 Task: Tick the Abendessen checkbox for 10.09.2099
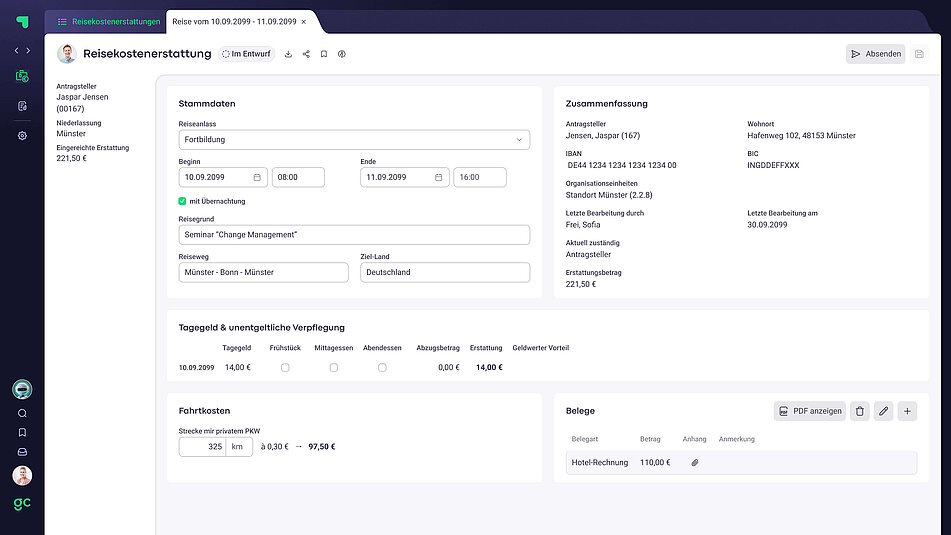click(x=382, y=368)
